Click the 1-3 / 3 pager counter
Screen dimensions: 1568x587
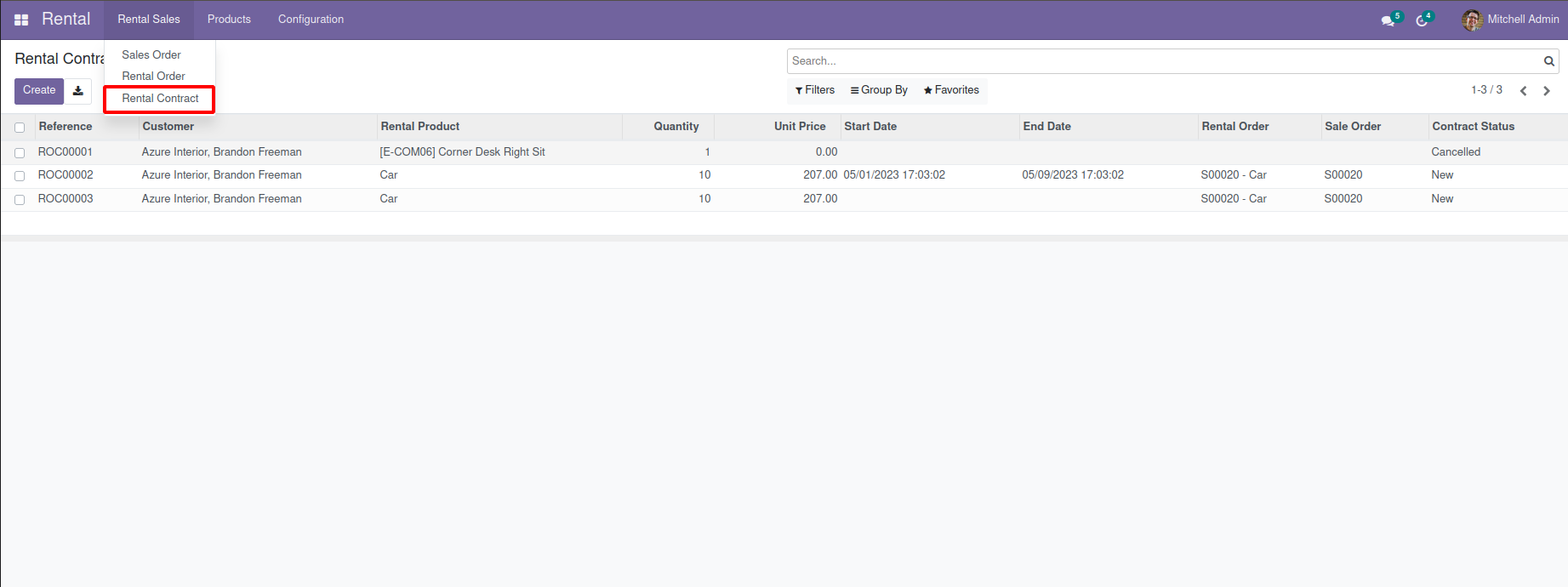[x=1486, y=89]
